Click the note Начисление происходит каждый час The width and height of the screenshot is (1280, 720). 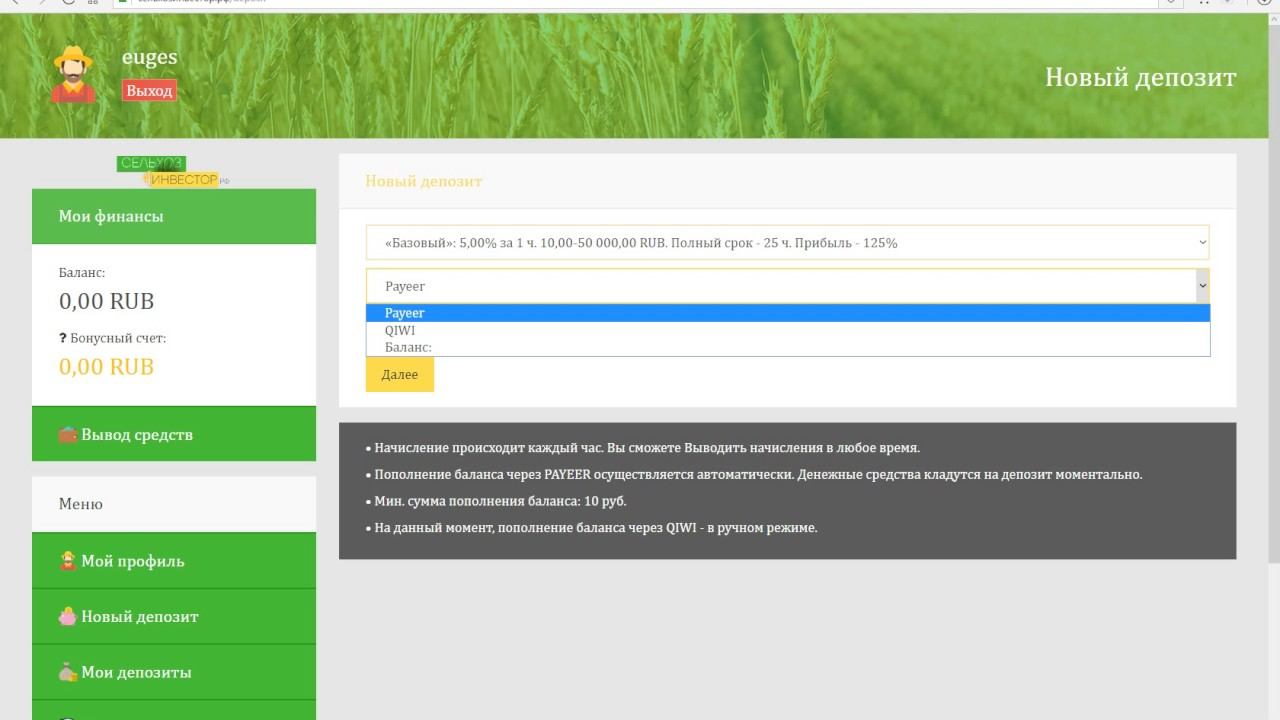click(x=642, y=448)
